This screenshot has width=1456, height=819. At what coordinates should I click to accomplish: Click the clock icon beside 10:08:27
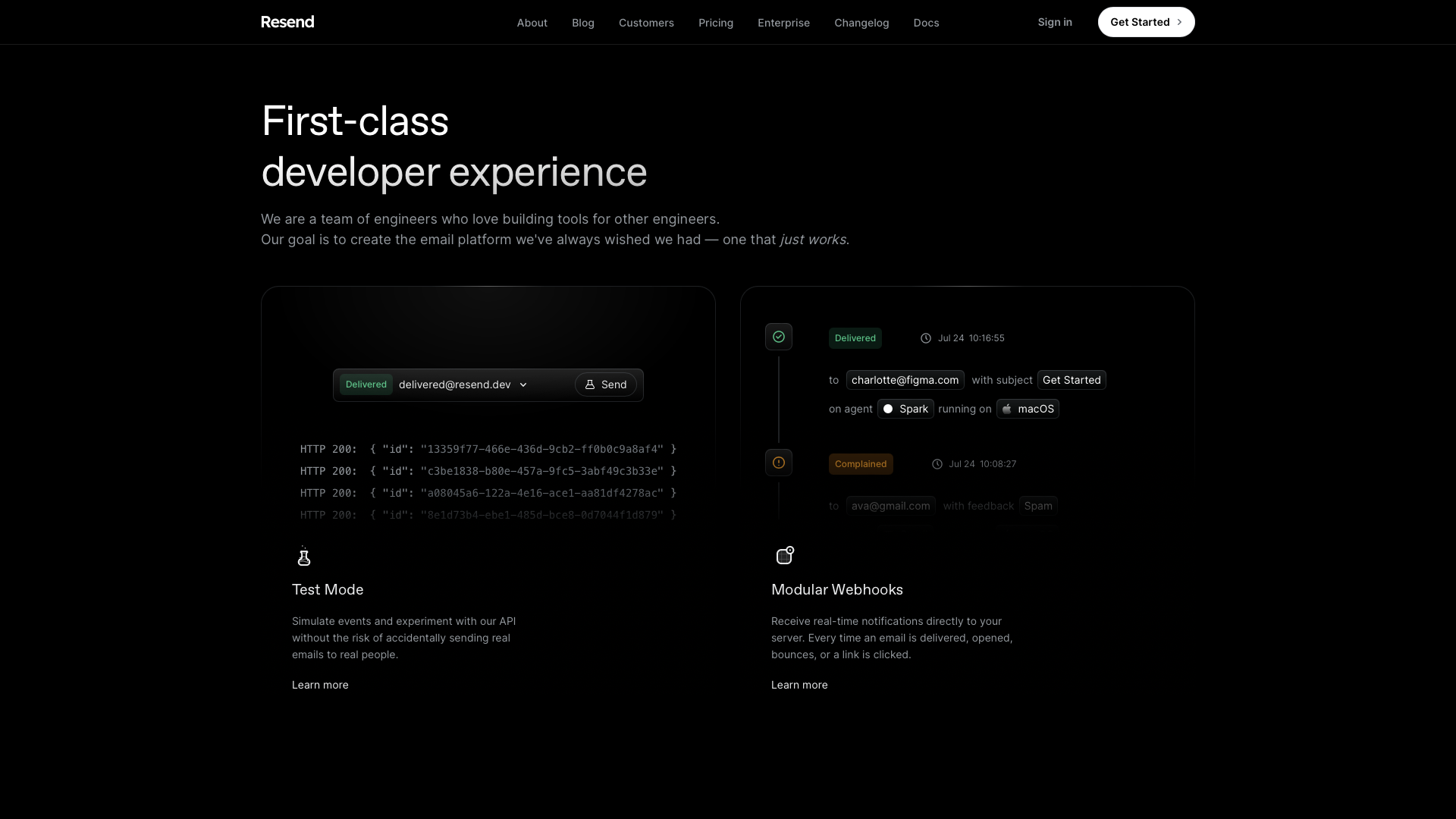(x=937, y=464)
